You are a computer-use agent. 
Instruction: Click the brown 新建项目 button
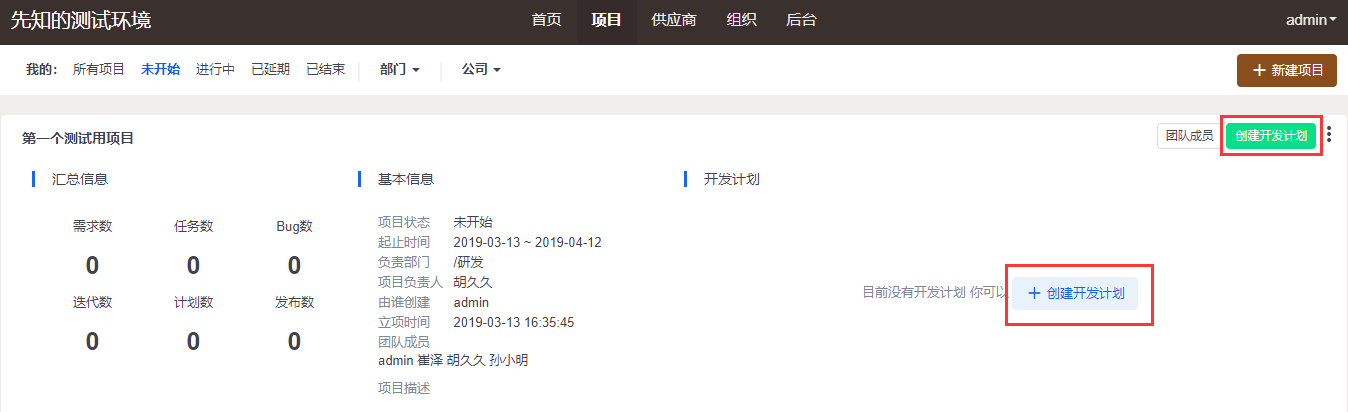click(1287, 70)
